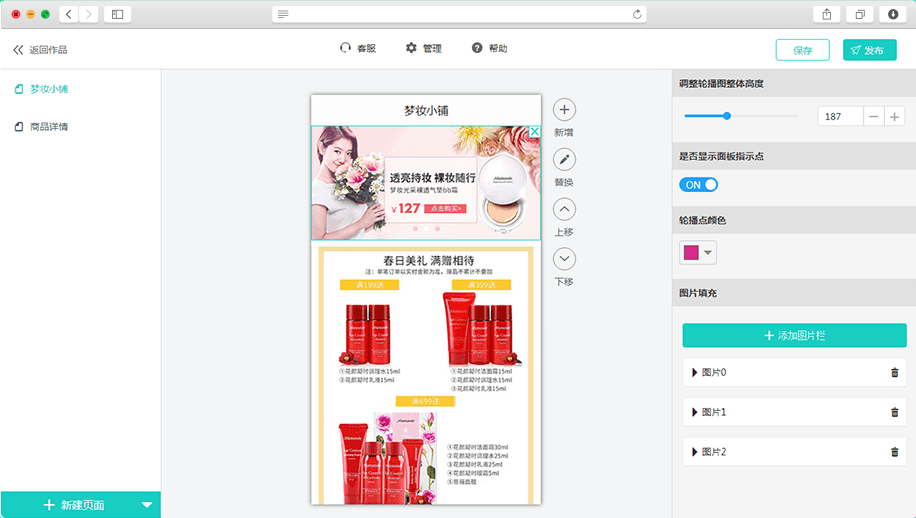
Task: Click the 新增 plus icon
Action: pos(564,110)
